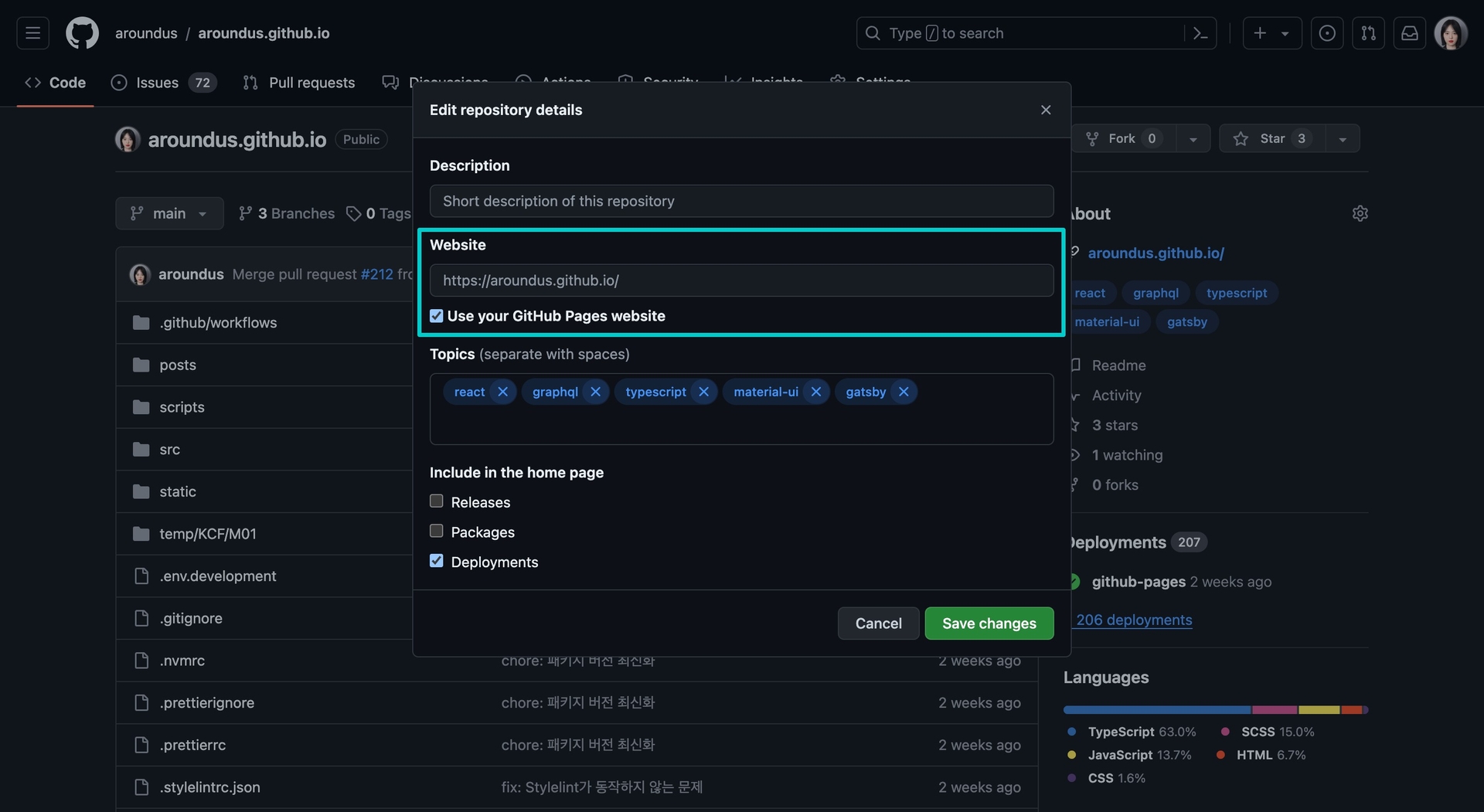
Task: Click the Description input field
Action: point(741,201)
